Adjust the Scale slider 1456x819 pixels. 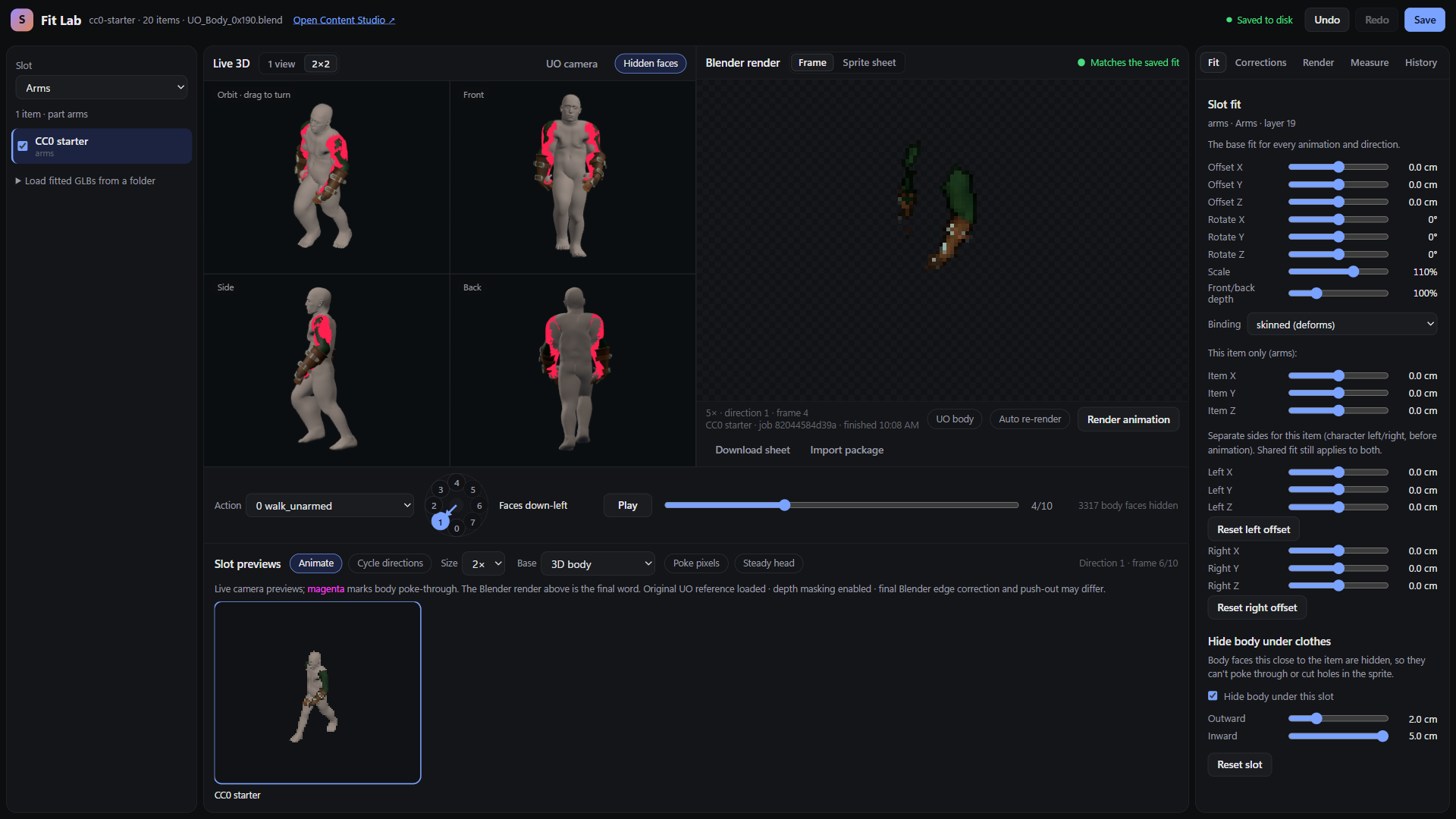point(1338,271)
